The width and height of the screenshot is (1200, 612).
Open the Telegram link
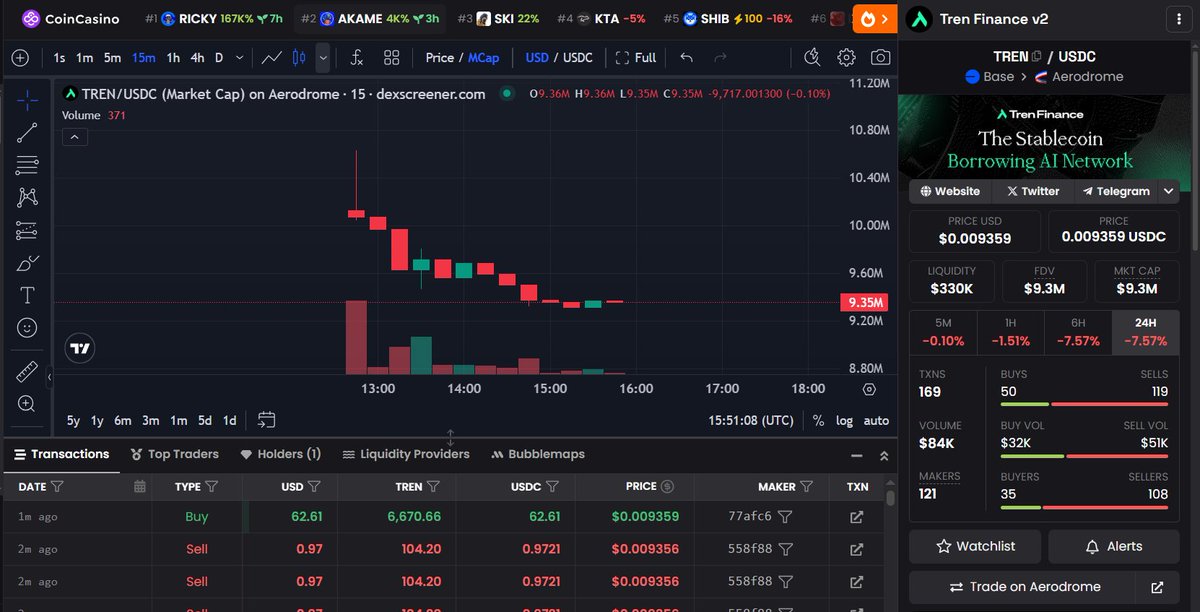(1115, 191)
